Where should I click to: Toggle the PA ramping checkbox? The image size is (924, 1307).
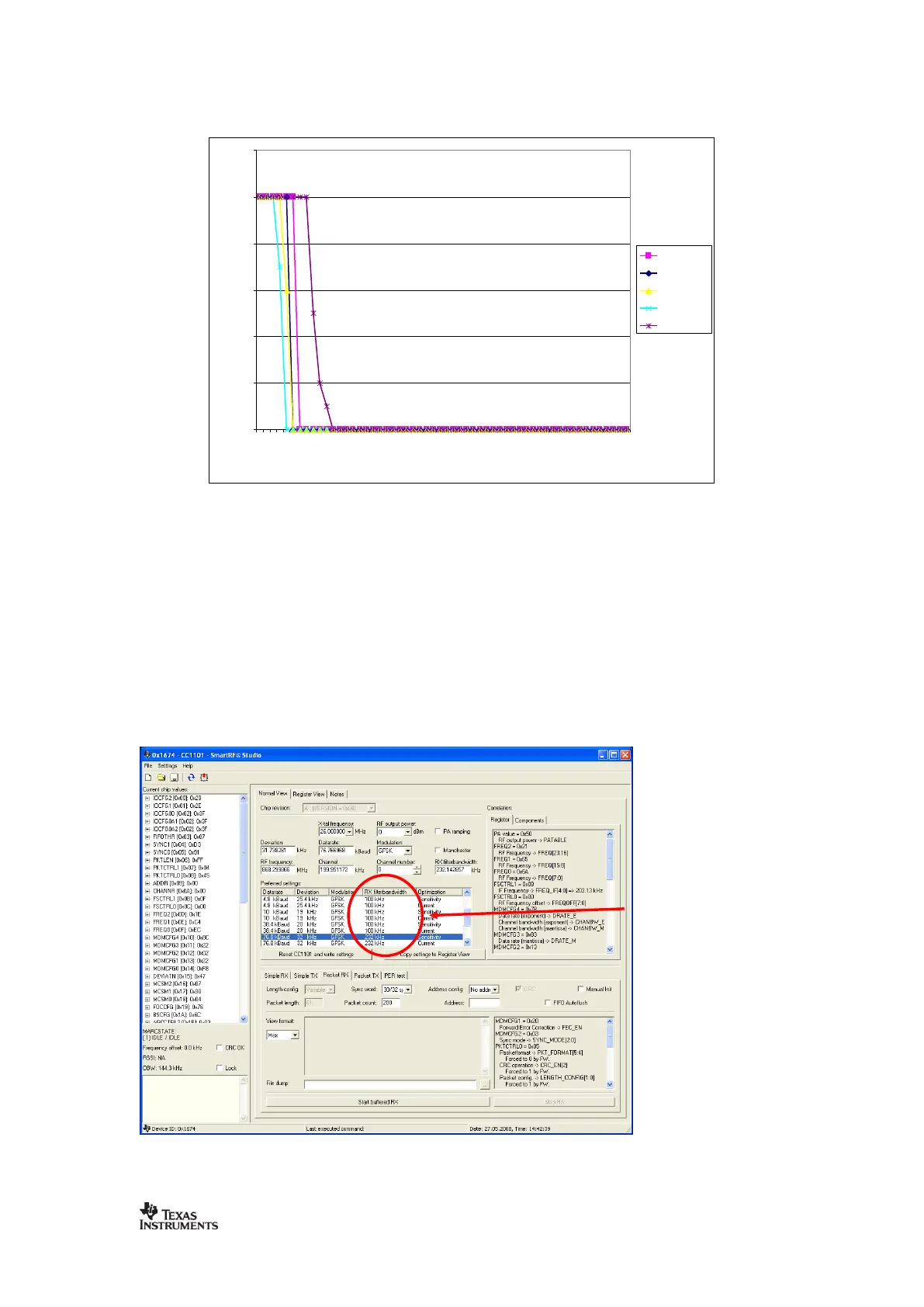(438, 831)
